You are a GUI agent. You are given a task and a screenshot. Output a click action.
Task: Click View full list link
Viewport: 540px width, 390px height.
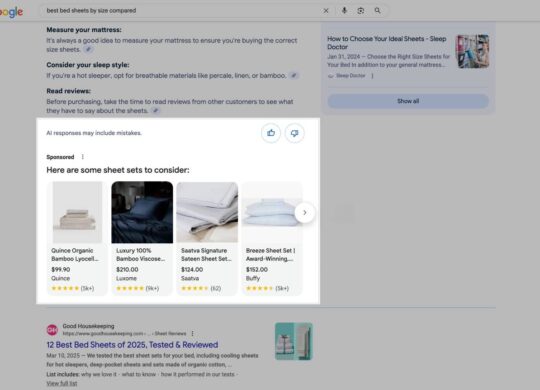(62, 383)
